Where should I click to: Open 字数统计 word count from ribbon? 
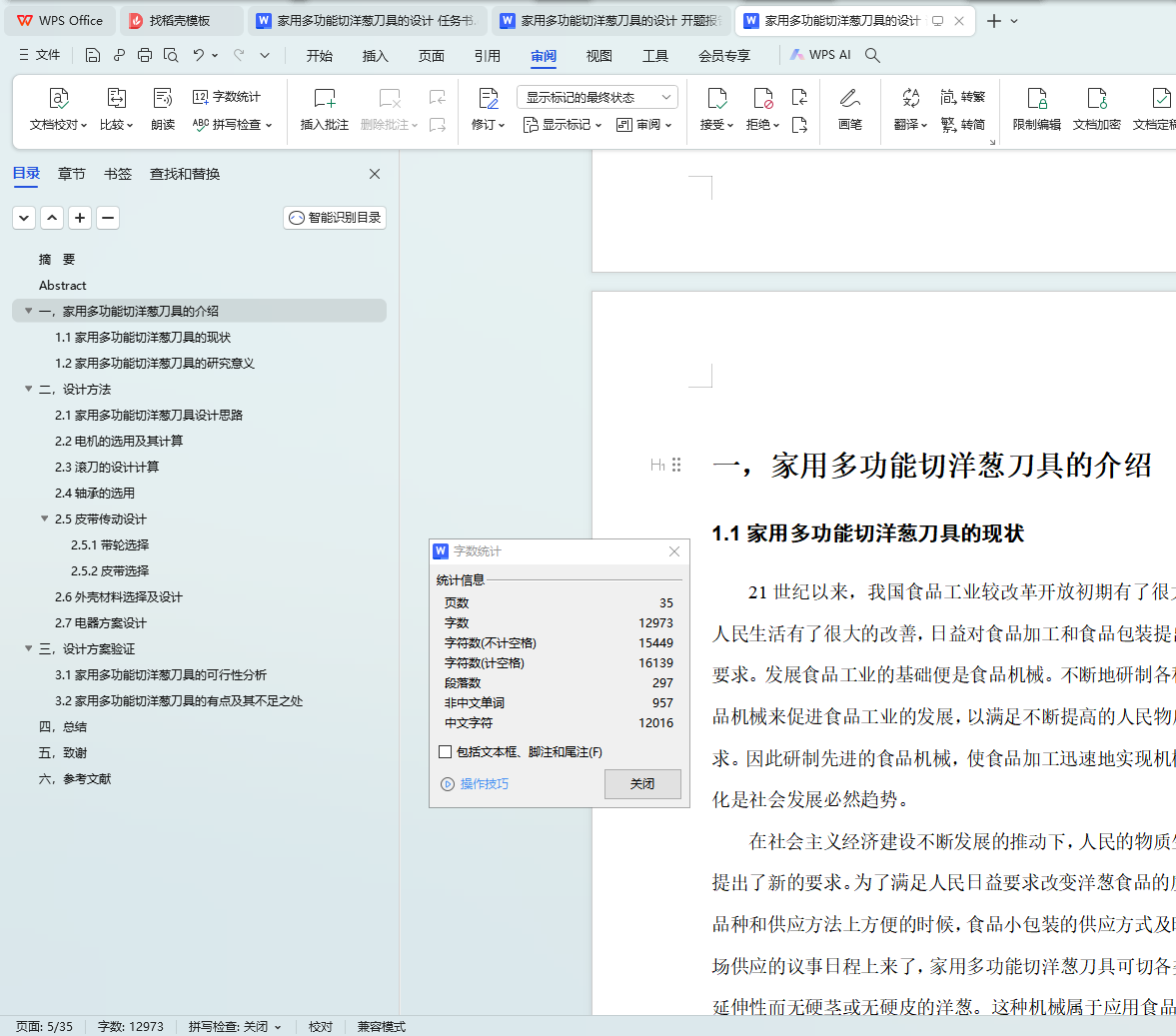[x=227, y=97]
